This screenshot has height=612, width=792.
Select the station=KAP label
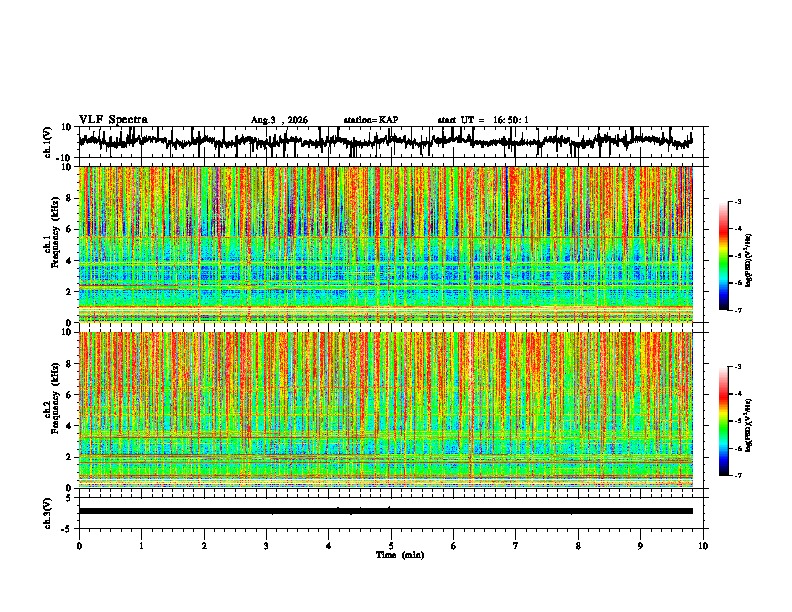[371, 120]
